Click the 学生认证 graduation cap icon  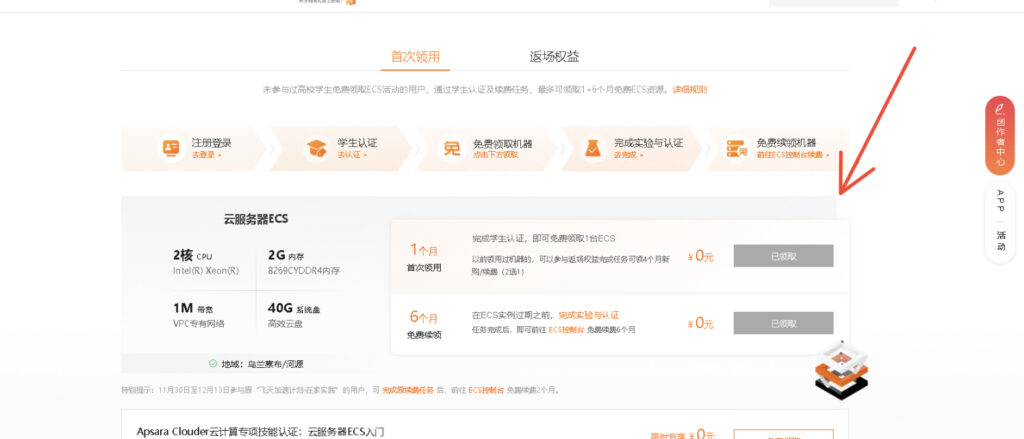pyautogui.click(x=317, y=148)
